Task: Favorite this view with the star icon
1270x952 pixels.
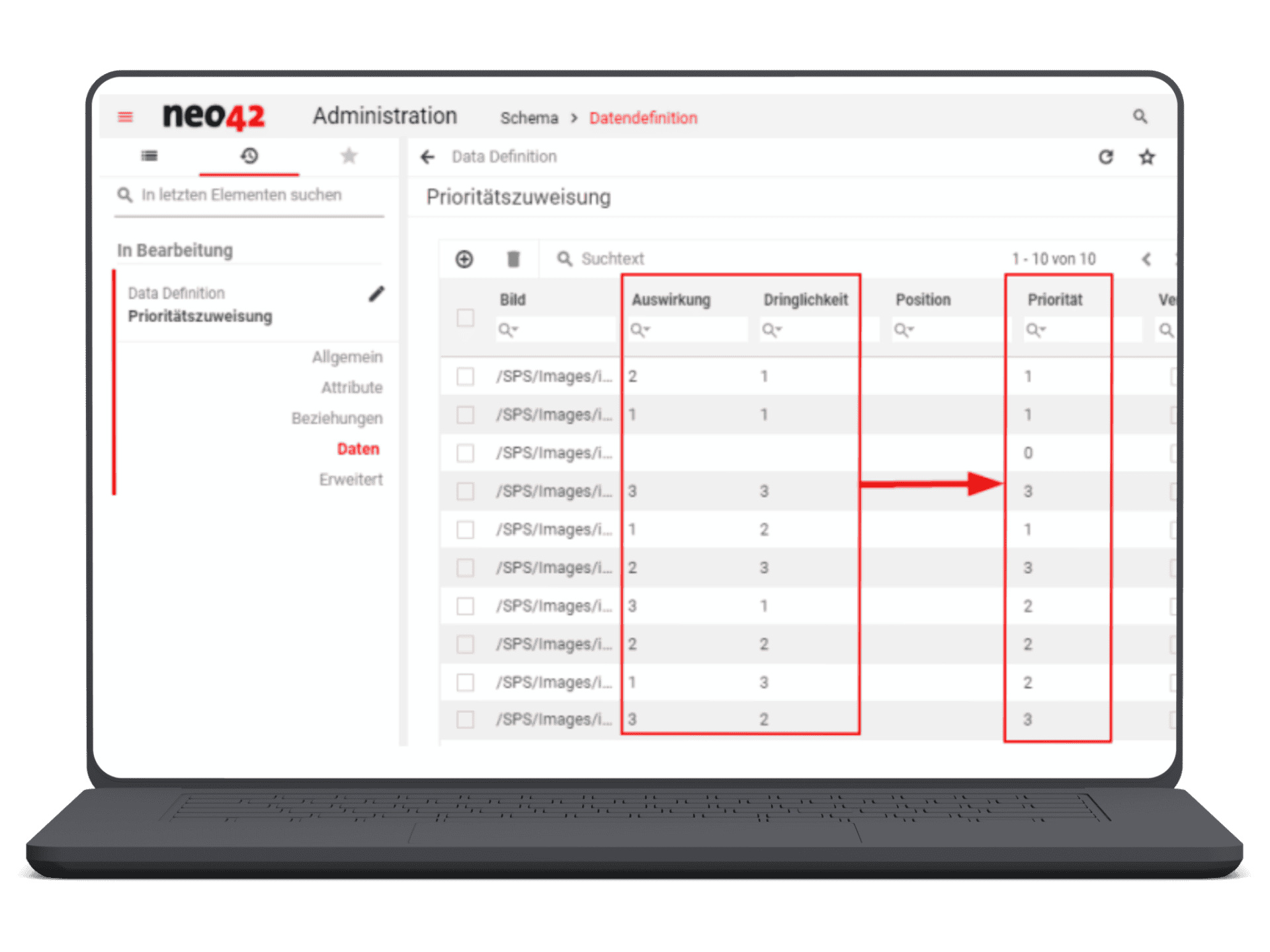Action: pos(1146,157)
